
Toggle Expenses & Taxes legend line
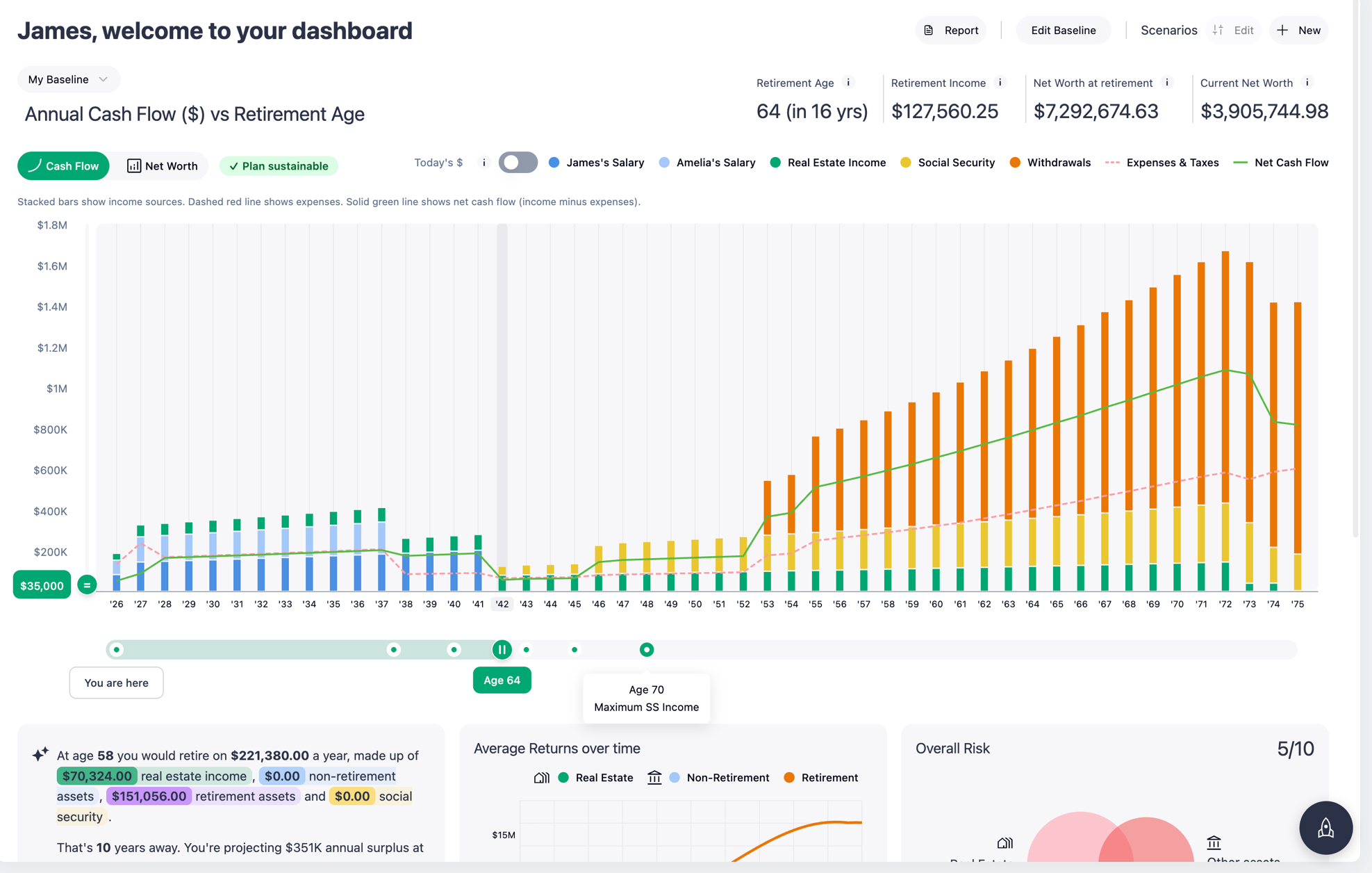(1162, 163)
